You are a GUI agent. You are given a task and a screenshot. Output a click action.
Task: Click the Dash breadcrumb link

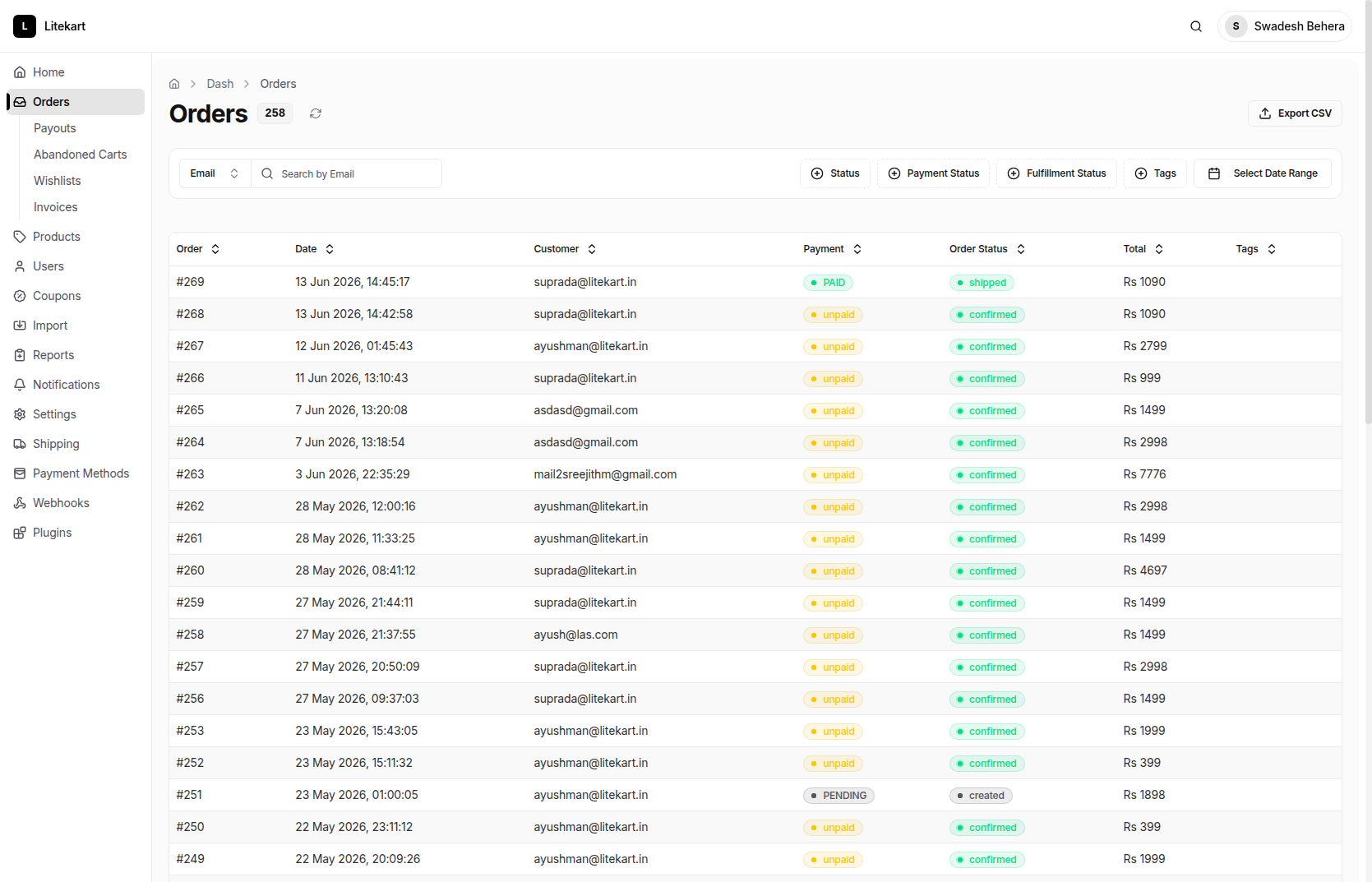point(220,84)
